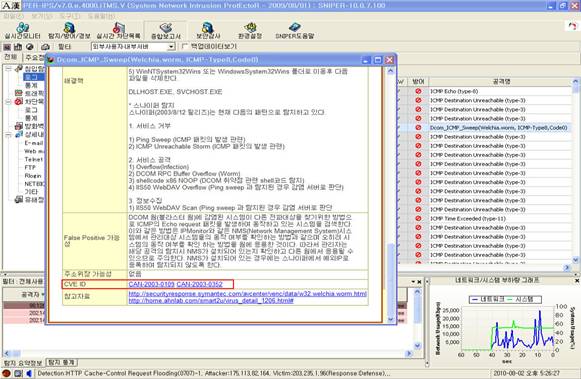The image size is (581, 379).
Task: Click the red blocked-list icon in the left tree
Action: click(x=19, y=101)
